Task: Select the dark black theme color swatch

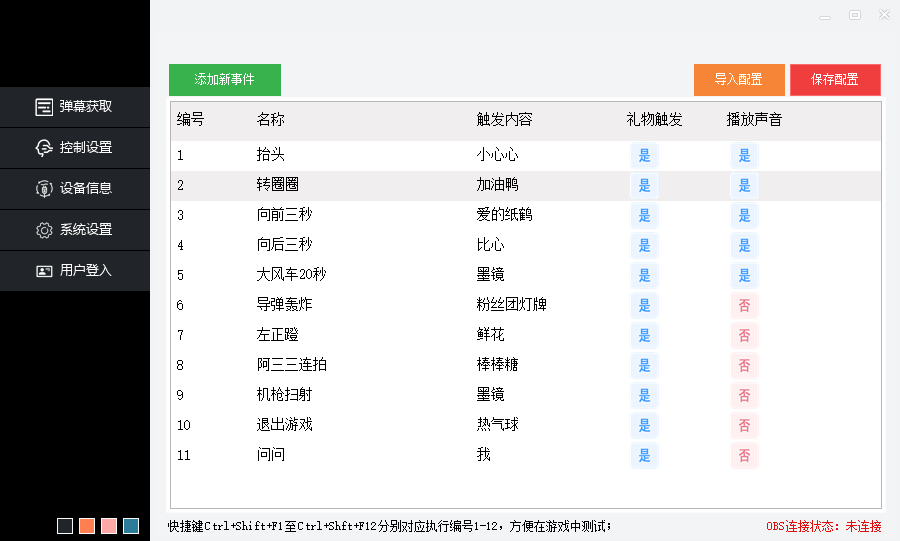Action: (65, 526)
